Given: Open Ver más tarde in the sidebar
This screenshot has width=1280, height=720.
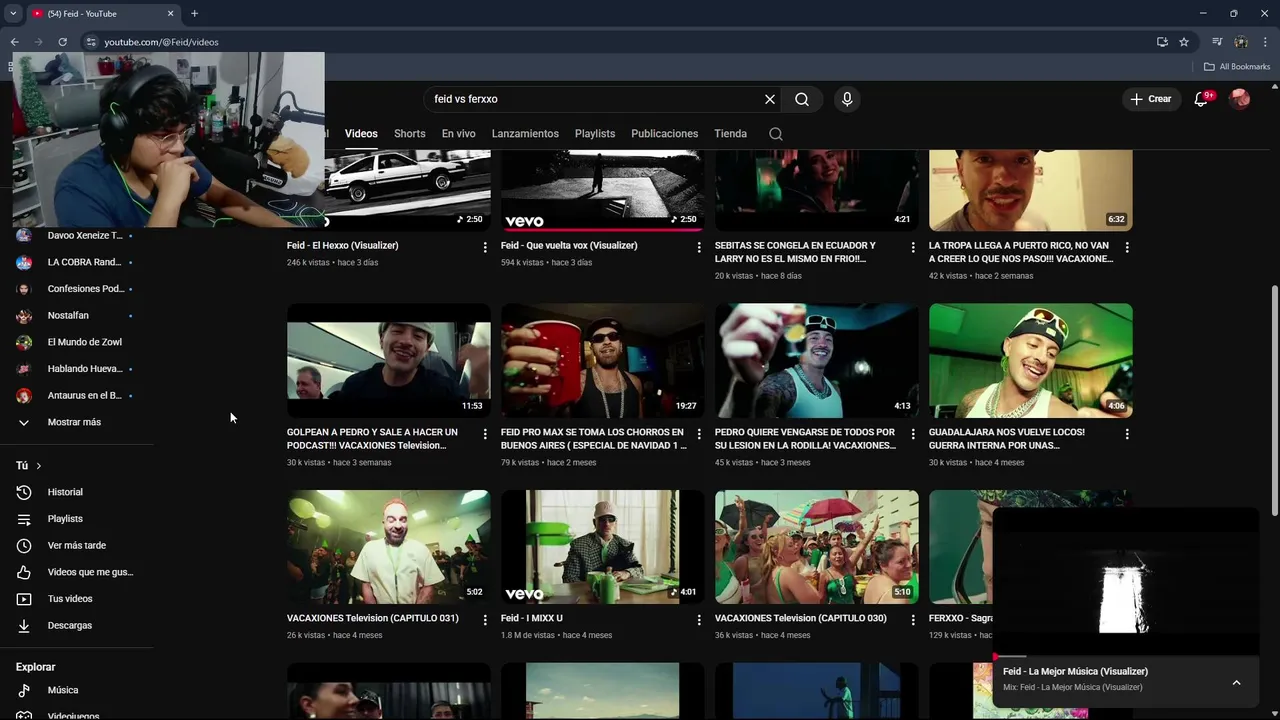Looking at the screenshot, I should (77, 545).
